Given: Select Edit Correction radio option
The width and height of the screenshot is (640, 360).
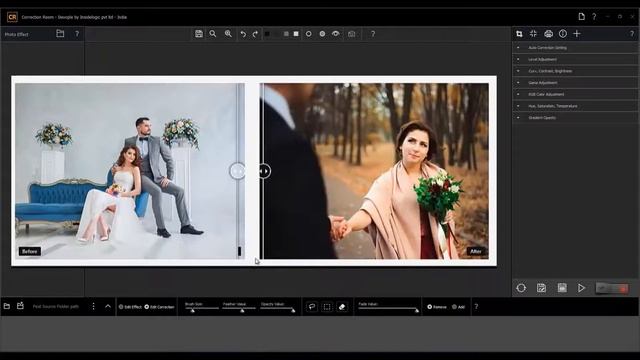Looking at the screenshot, I should [x=159, y=307].
